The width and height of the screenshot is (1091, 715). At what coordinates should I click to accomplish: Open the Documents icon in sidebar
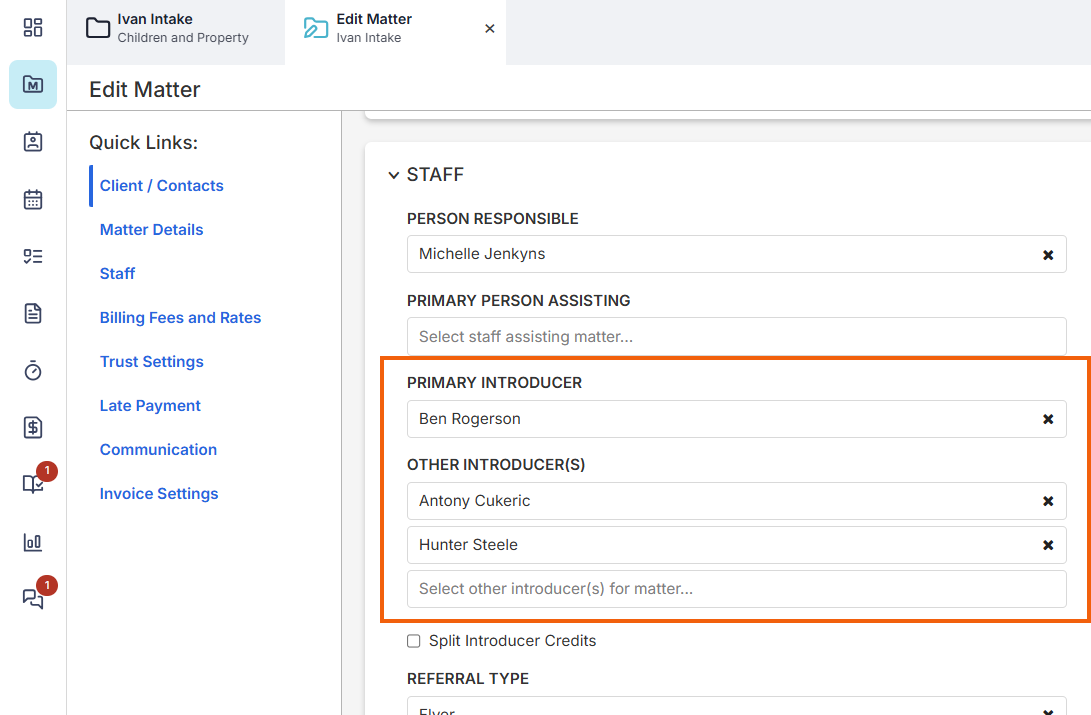pyautogui.click(x=33, y=314)
